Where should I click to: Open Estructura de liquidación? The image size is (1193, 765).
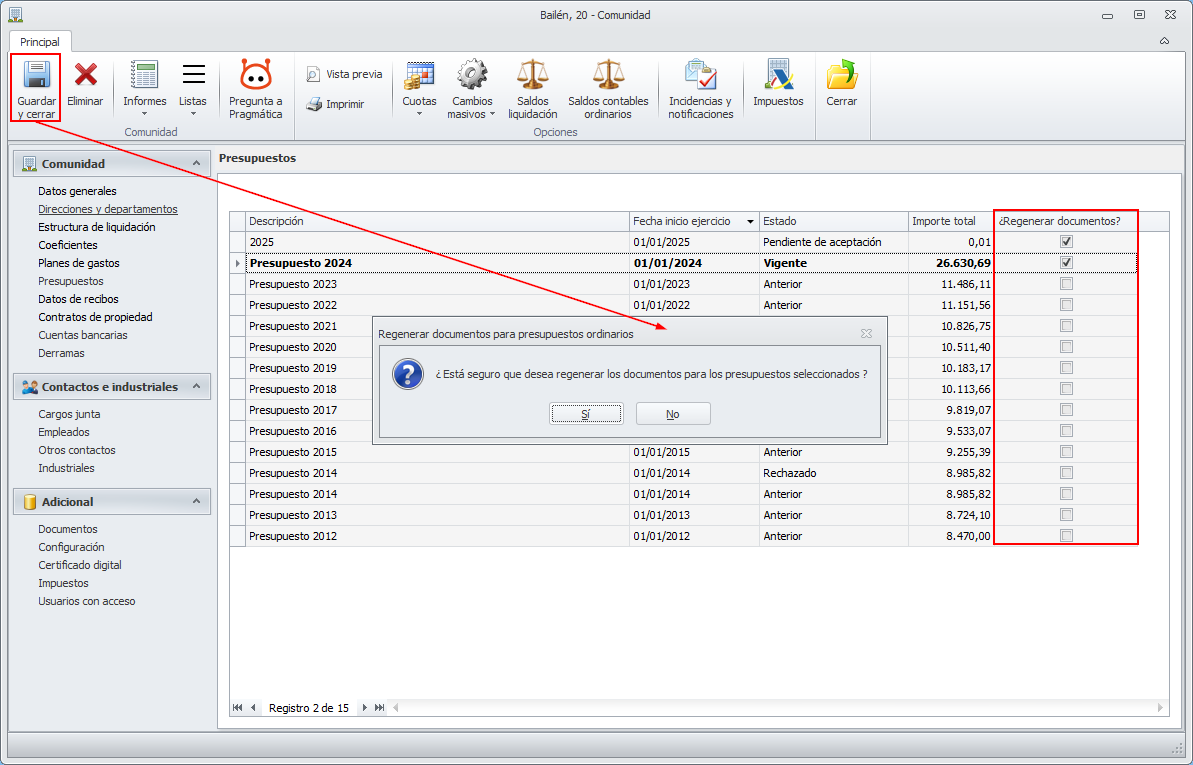97,227
